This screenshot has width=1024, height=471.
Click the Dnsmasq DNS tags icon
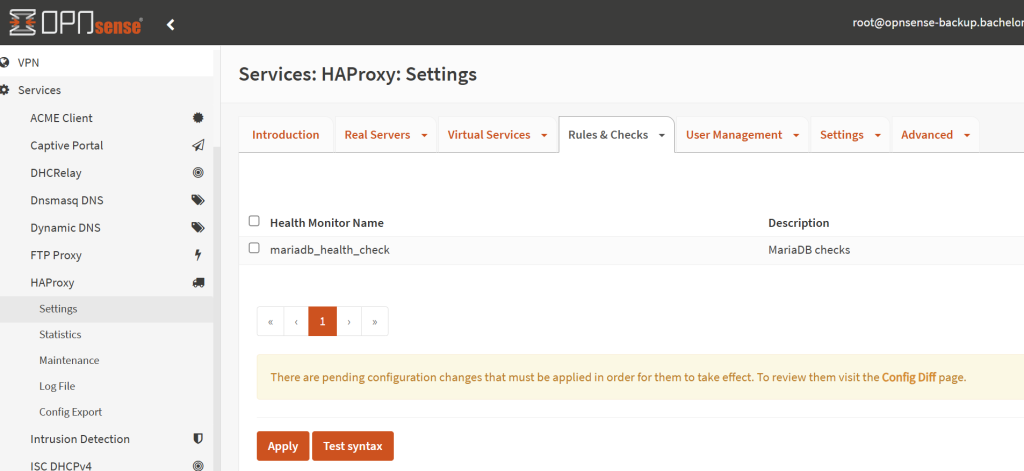click(198, 200)
